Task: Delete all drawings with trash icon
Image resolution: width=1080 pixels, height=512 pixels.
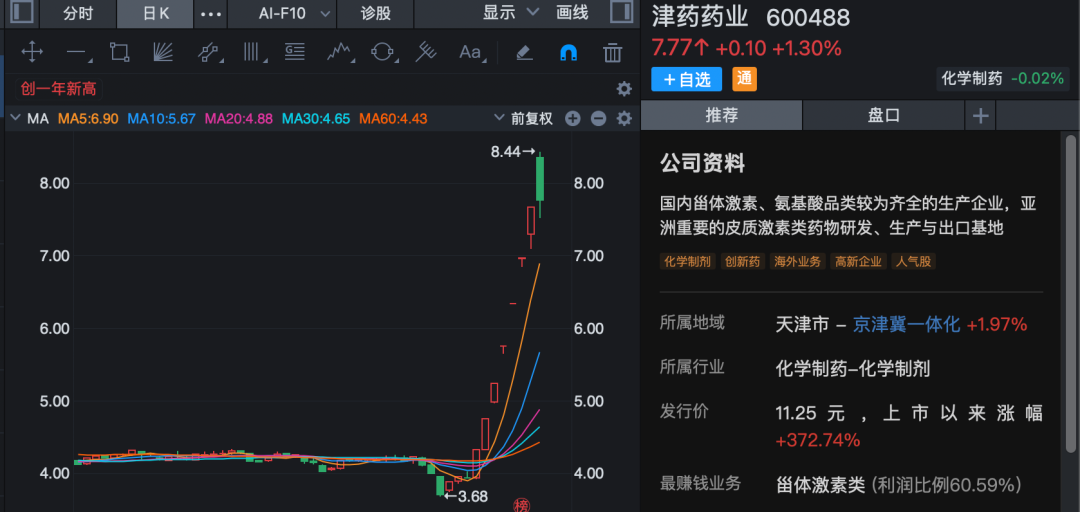Action: 613,52
